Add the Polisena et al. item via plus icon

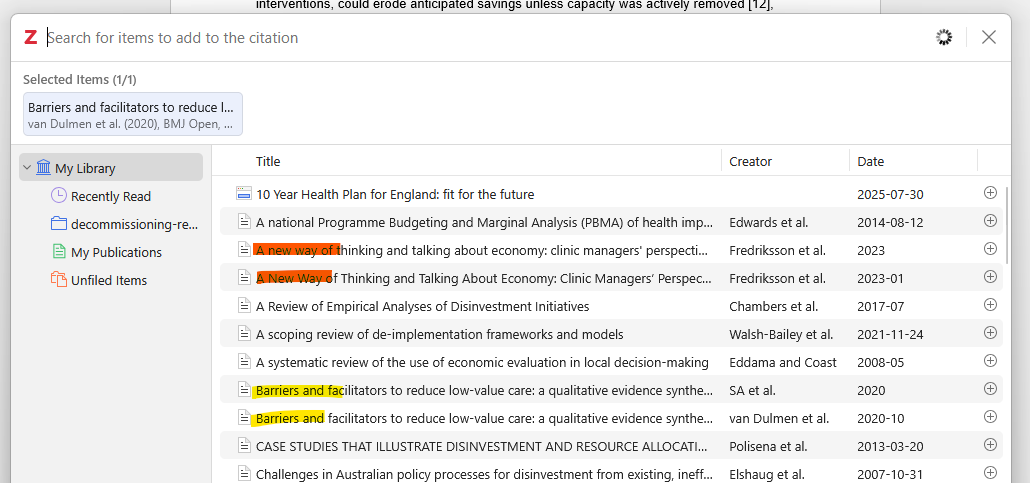(990, 445)
